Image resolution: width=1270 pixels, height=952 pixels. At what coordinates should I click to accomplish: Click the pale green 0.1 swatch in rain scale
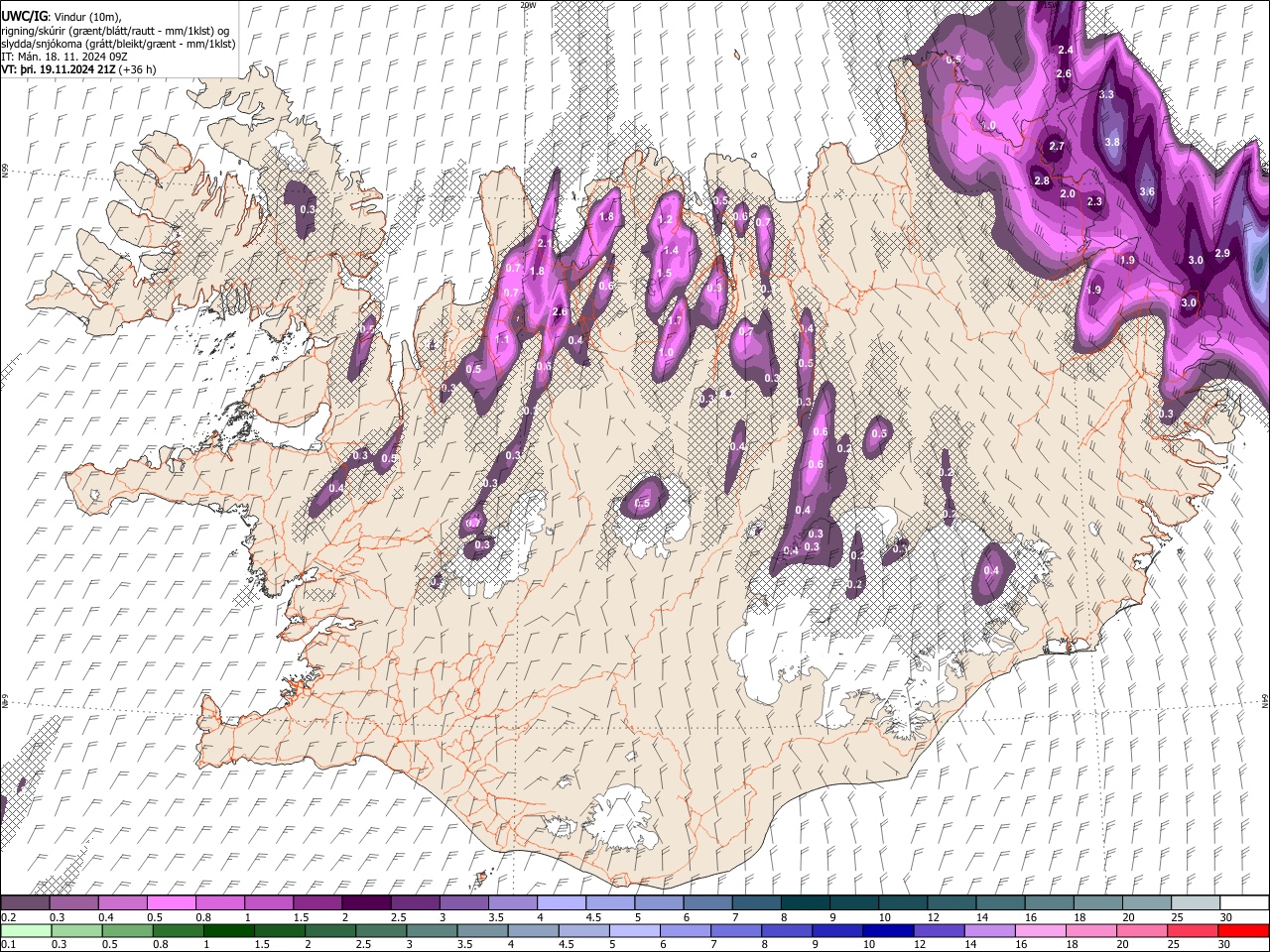25,930
